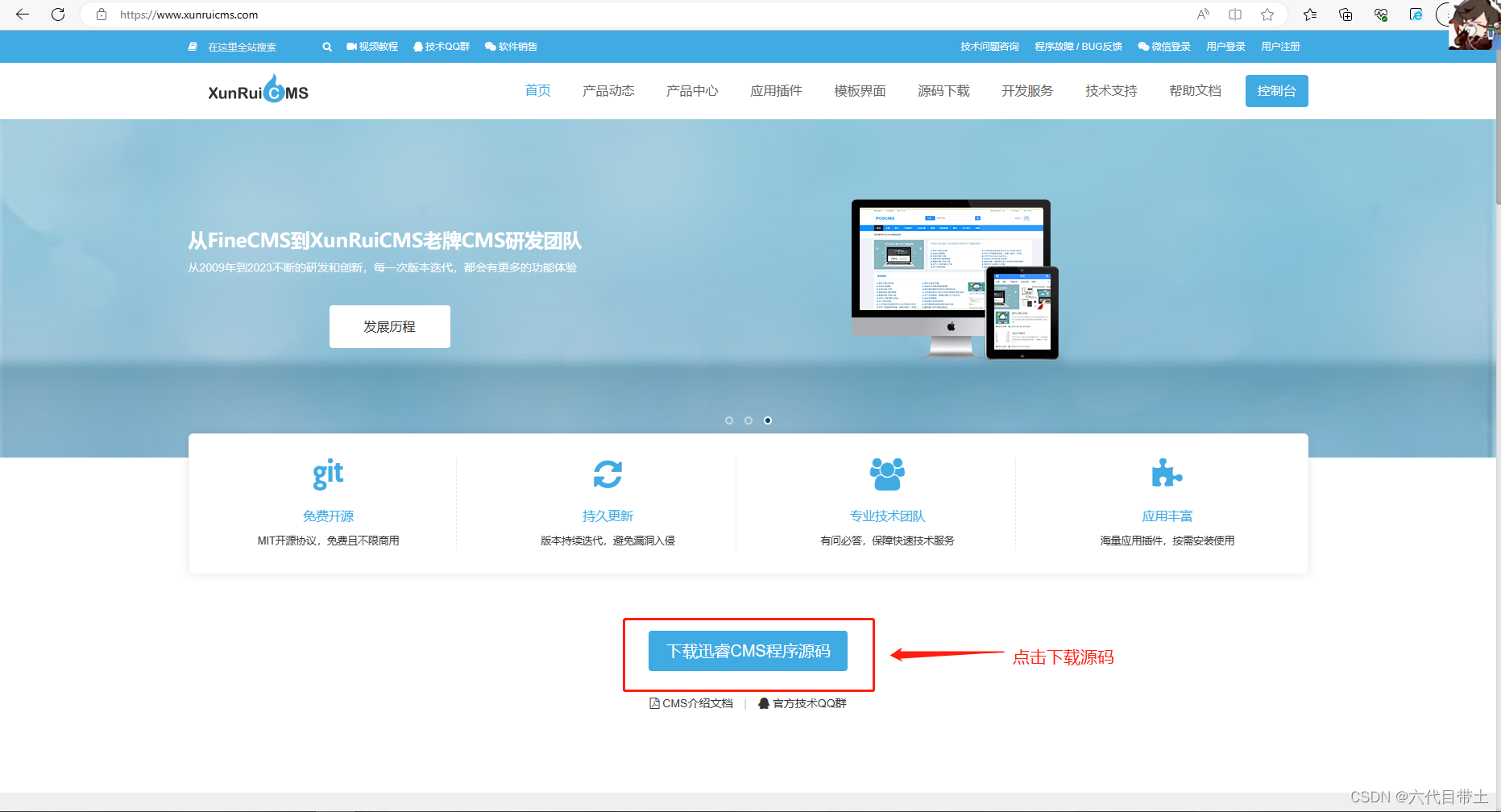Open the 官方技术QQ群 link
1501x812 pixels.
[802, 703]
